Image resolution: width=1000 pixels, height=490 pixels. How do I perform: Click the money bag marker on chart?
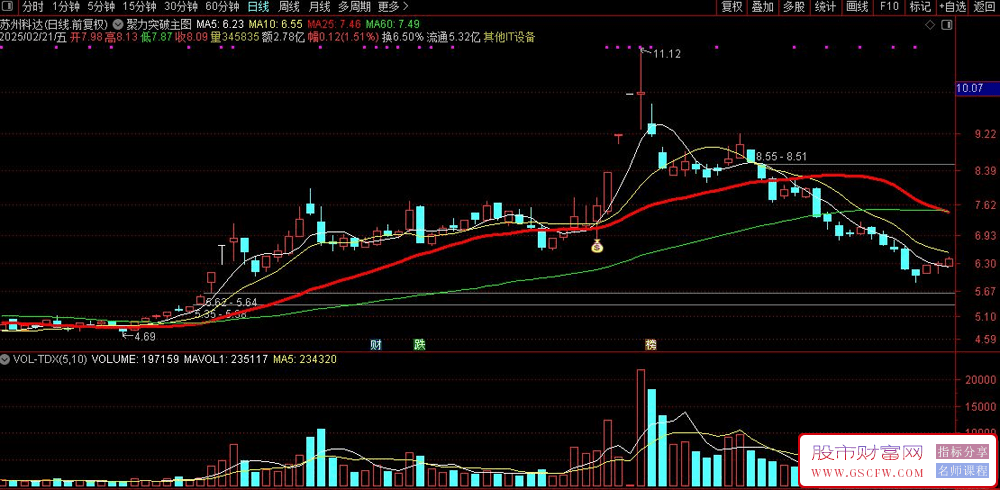[x=597, y=246]
